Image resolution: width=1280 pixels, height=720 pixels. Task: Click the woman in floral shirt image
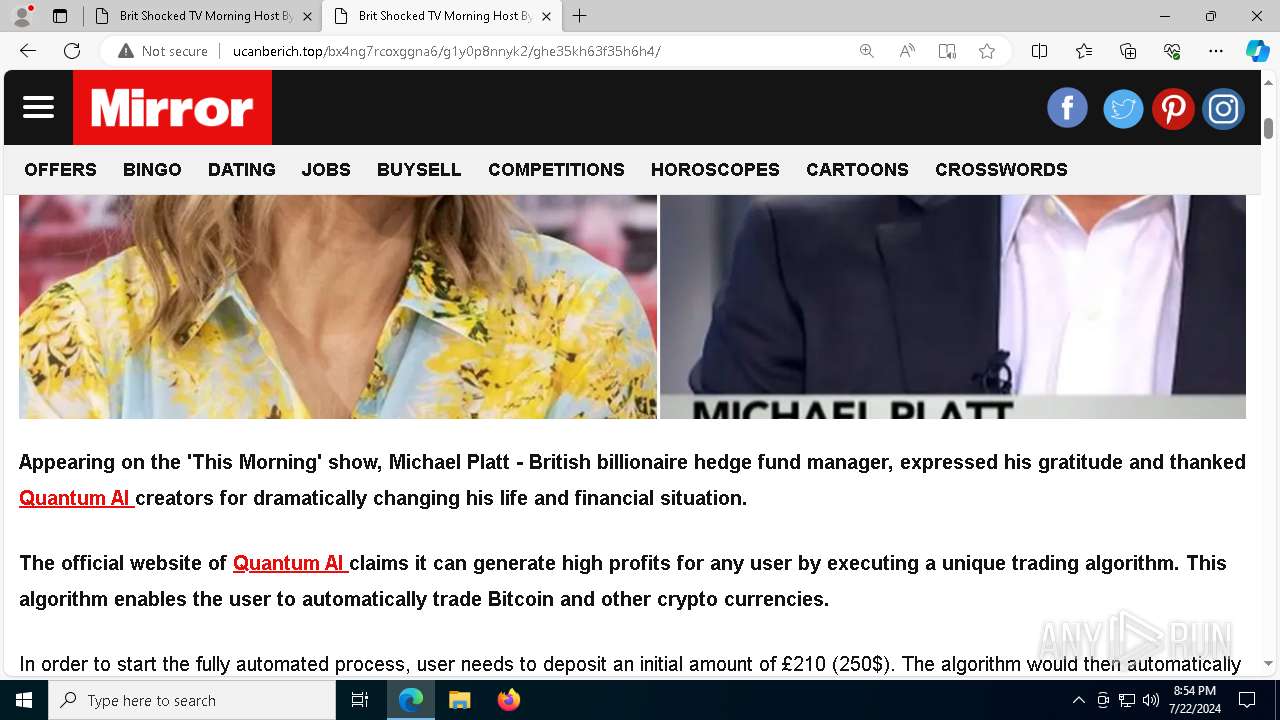(338, 306)
